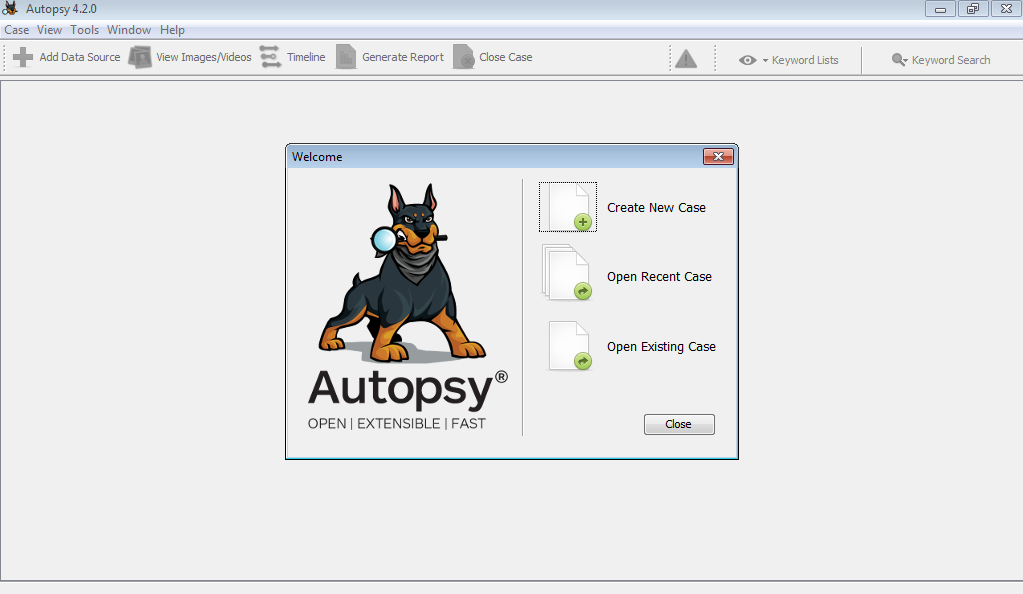Open the Case menu
Screen dimensions: 1023x594
tap(17, 30)
